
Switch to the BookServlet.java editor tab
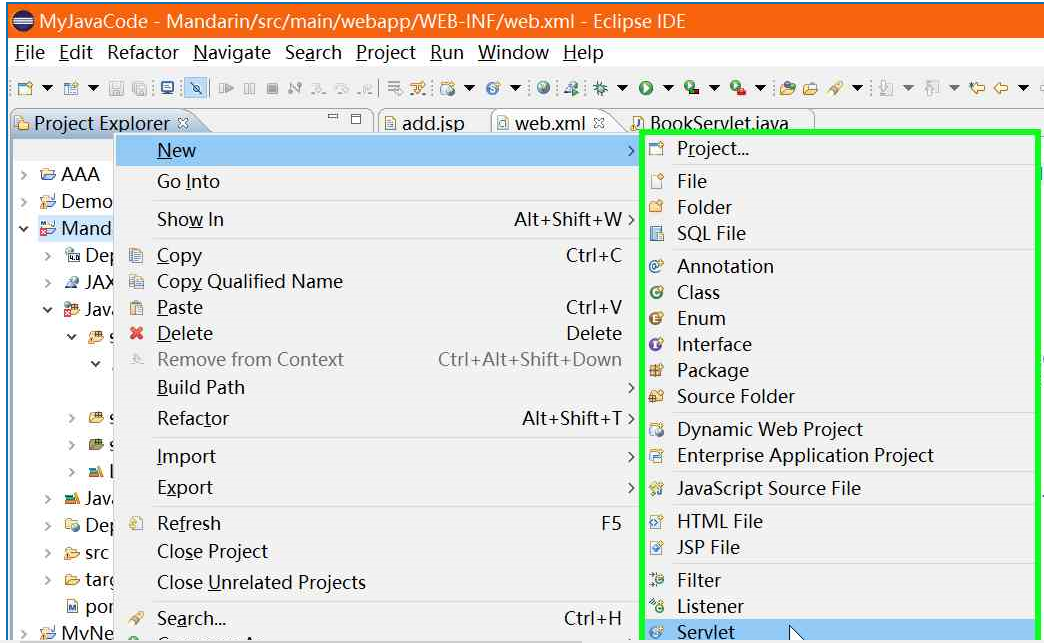(x=718, y=123)
